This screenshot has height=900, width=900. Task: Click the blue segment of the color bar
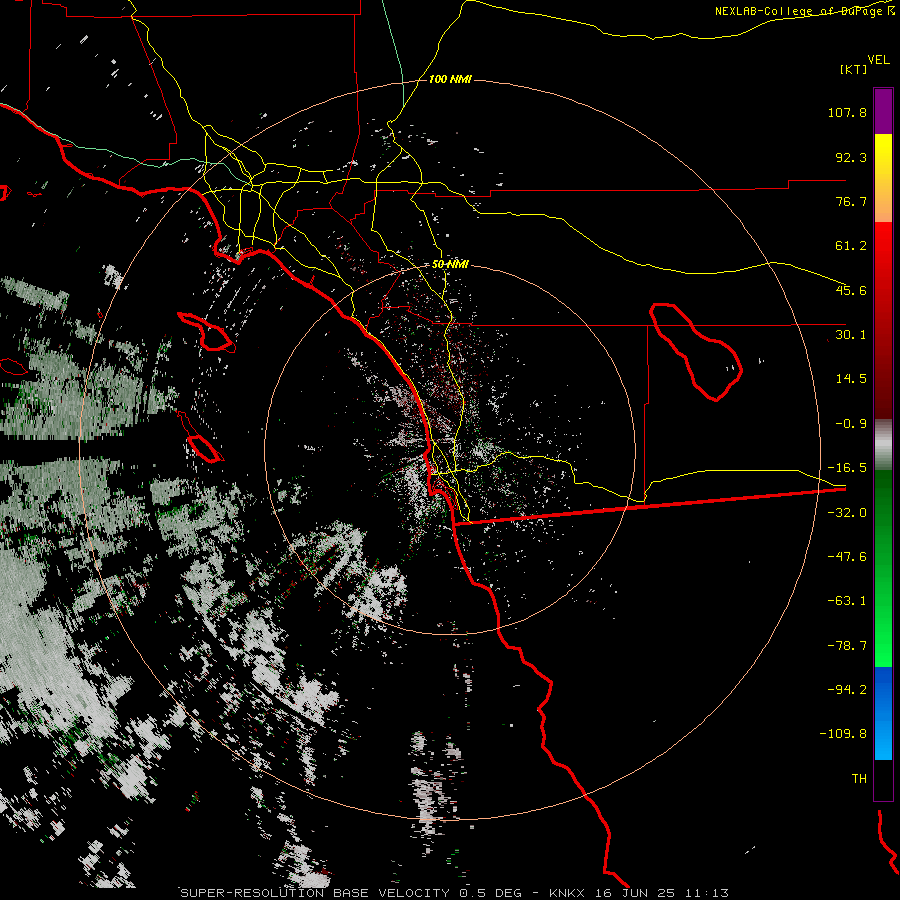tap(883, 713)
